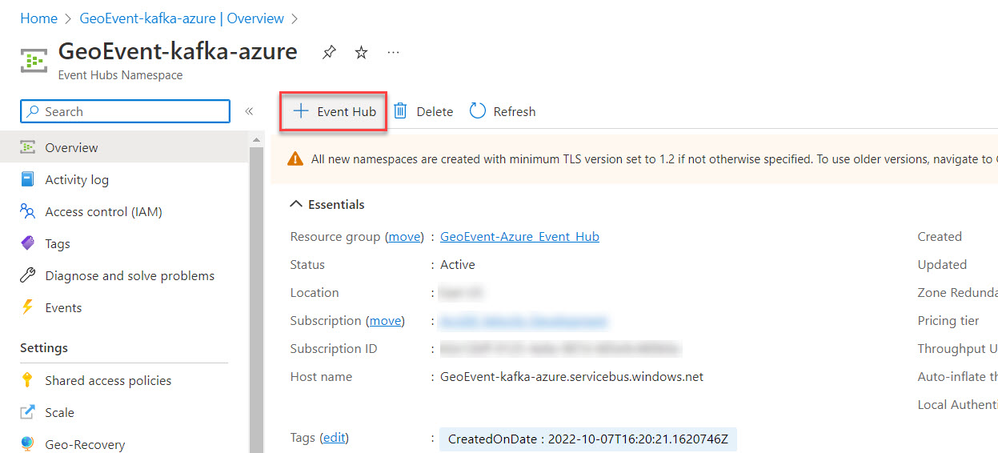Open Access control (IAM) page
This screenshot has height=453, width=998.
click(103, 211)
